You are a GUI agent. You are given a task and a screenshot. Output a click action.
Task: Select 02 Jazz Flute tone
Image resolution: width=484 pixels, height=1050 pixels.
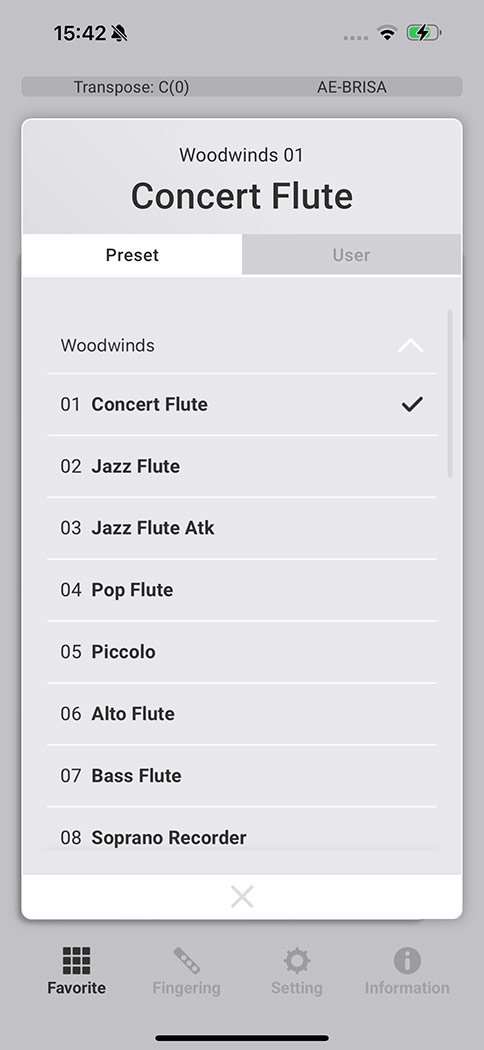242,466
